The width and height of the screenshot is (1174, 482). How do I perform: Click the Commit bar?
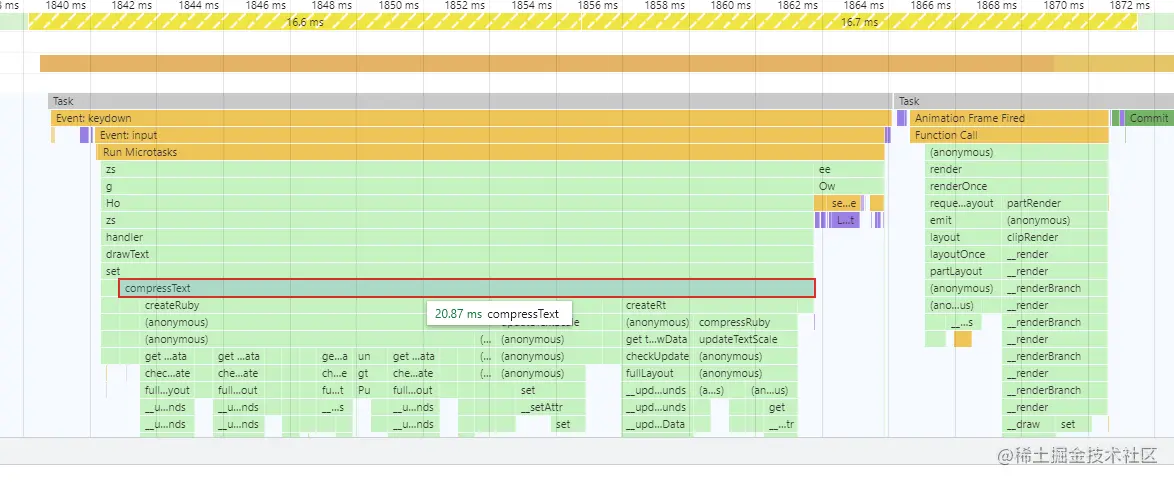coord(1149,118)
